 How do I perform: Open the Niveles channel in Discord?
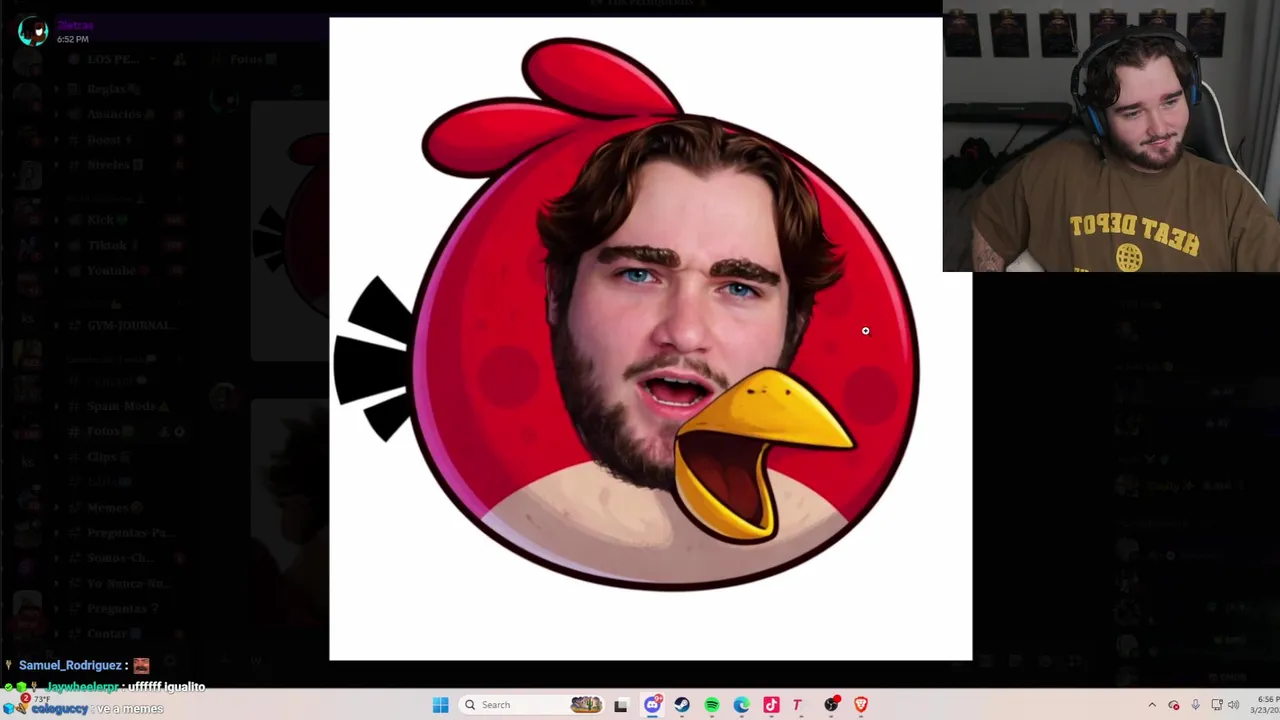point(124,165)
